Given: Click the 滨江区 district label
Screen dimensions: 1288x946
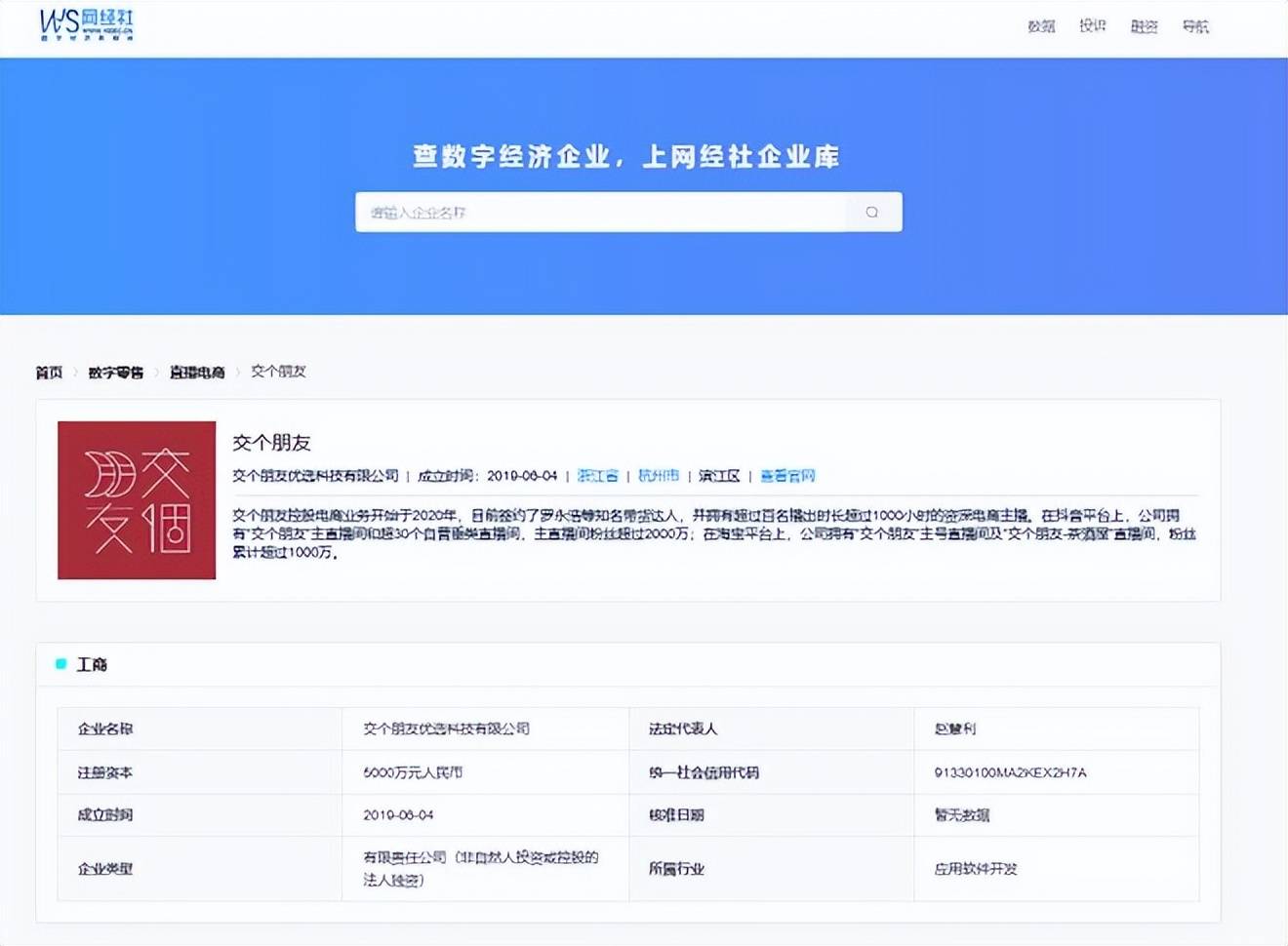Looking at the screenshot, I should [719, 476].
